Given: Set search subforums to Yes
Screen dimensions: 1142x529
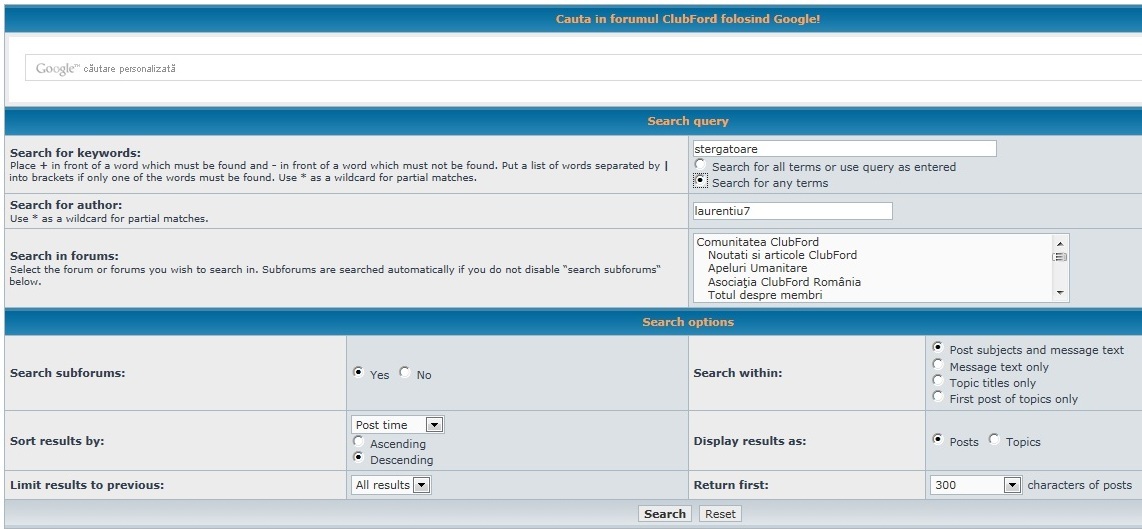Looking at the screenshot, I should (359, 373).
